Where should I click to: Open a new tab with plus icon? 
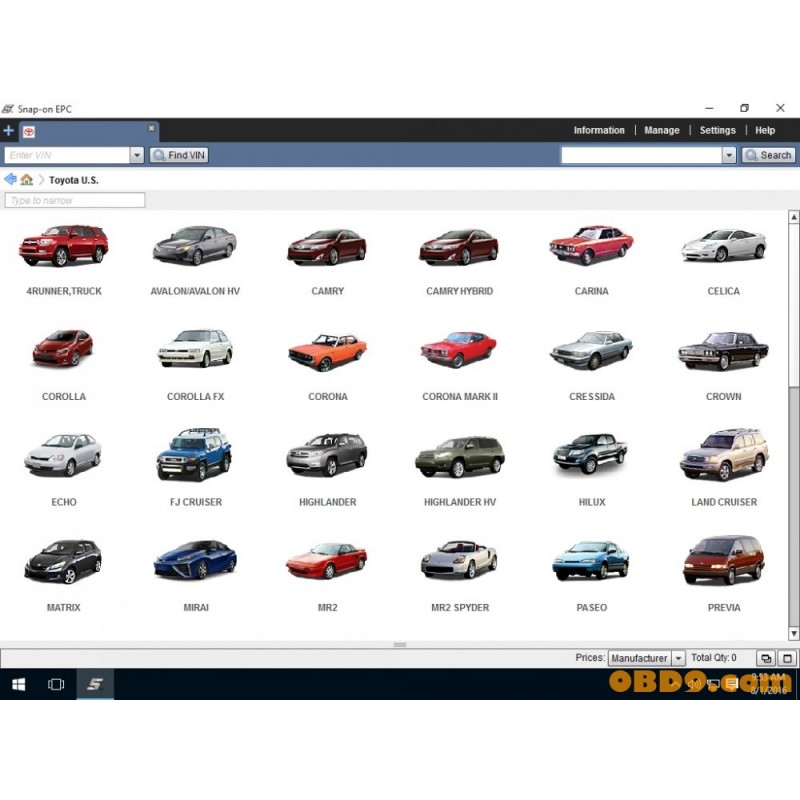9,131
